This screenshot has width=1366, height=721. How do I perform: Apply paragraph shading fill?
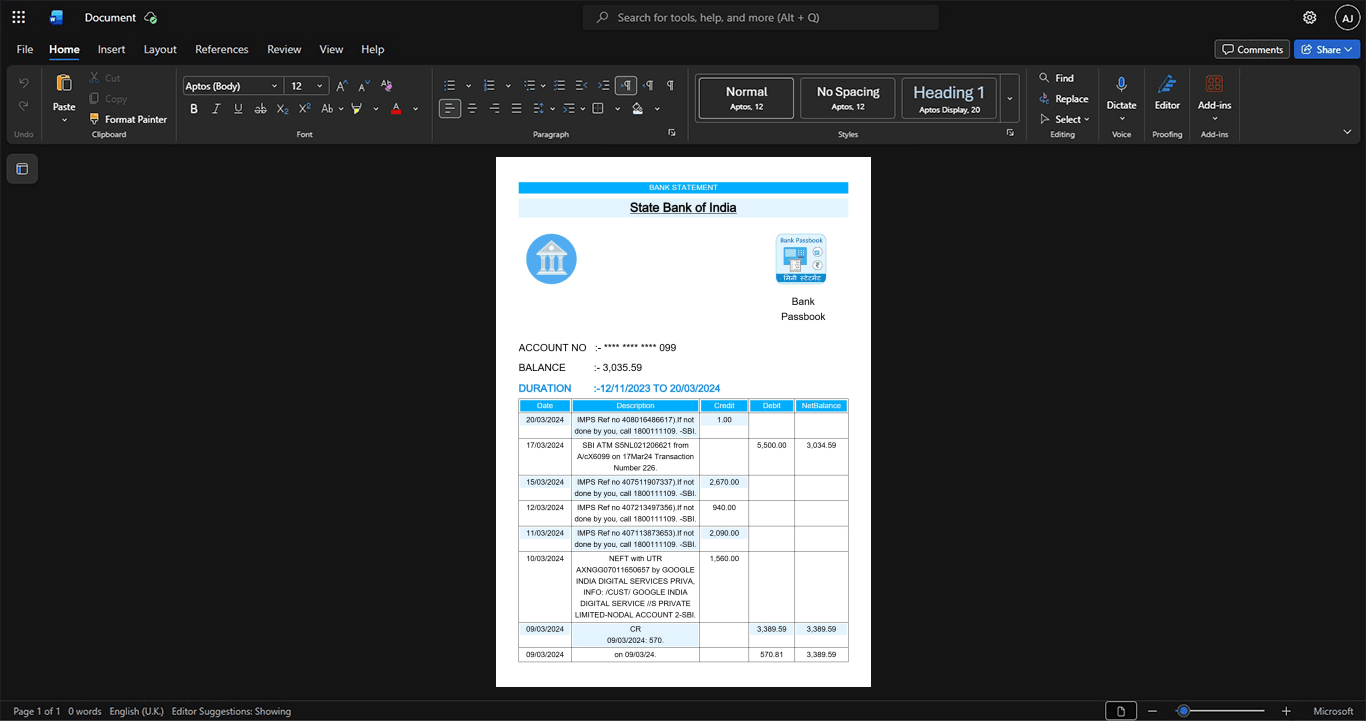coord(637,109)
